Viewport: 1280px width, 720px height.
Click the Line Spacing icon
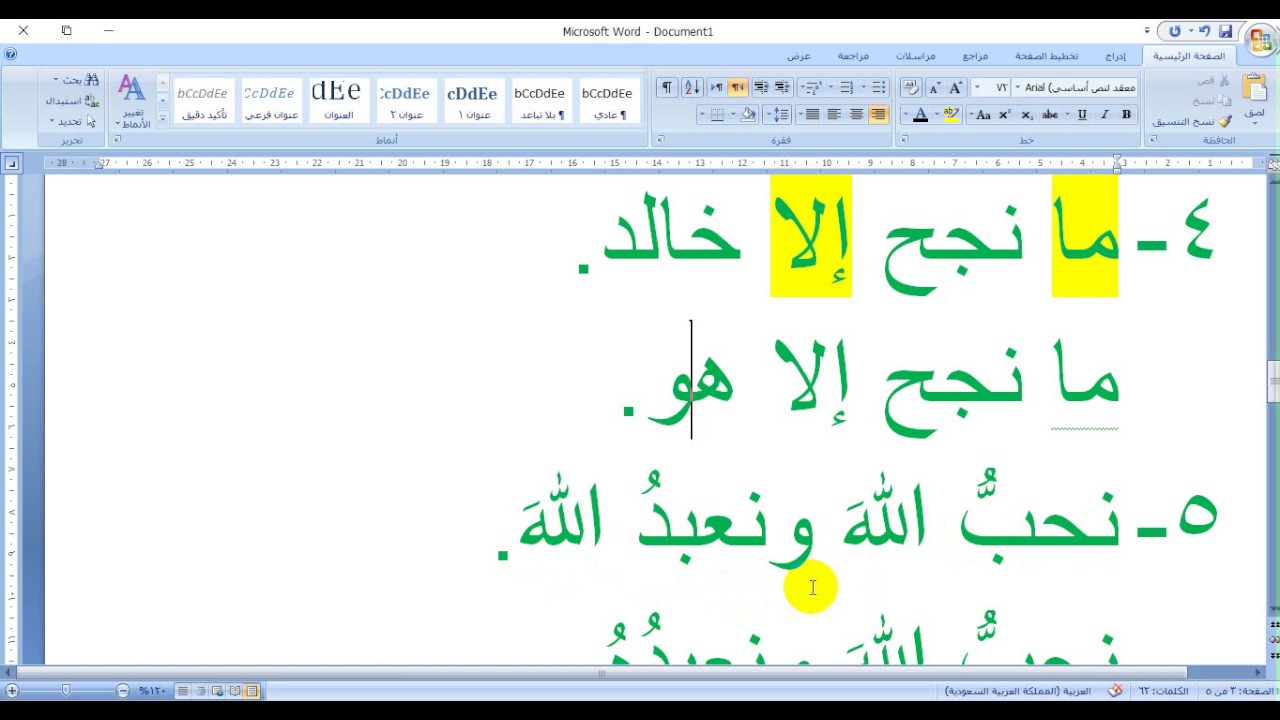coord(781,115)
